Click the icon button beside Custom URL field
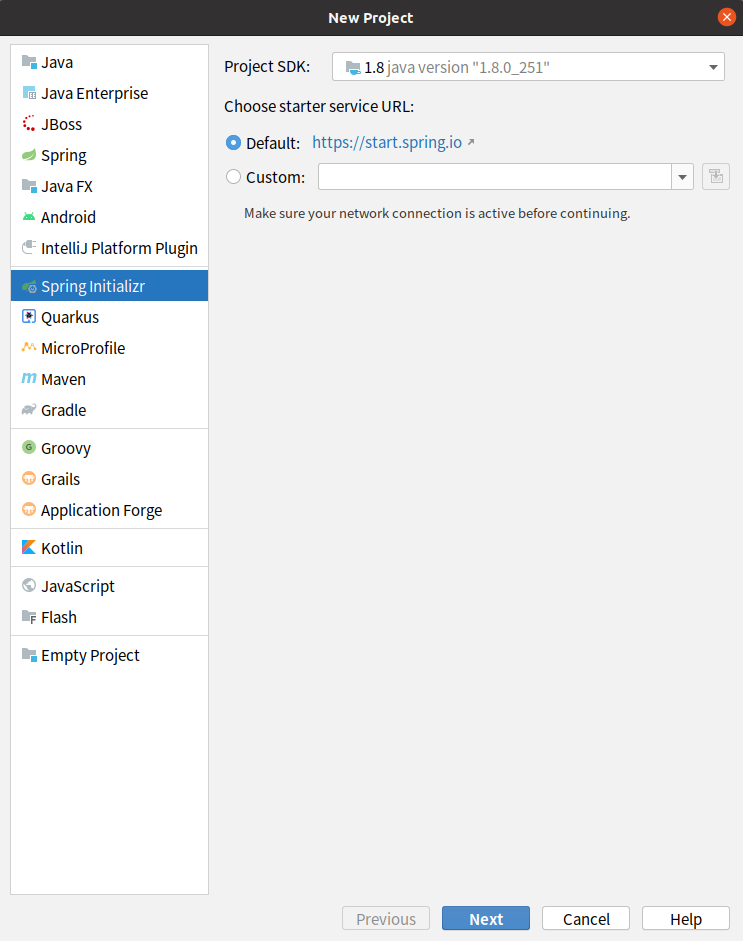 pyautogui.click(x=715, y=177)
